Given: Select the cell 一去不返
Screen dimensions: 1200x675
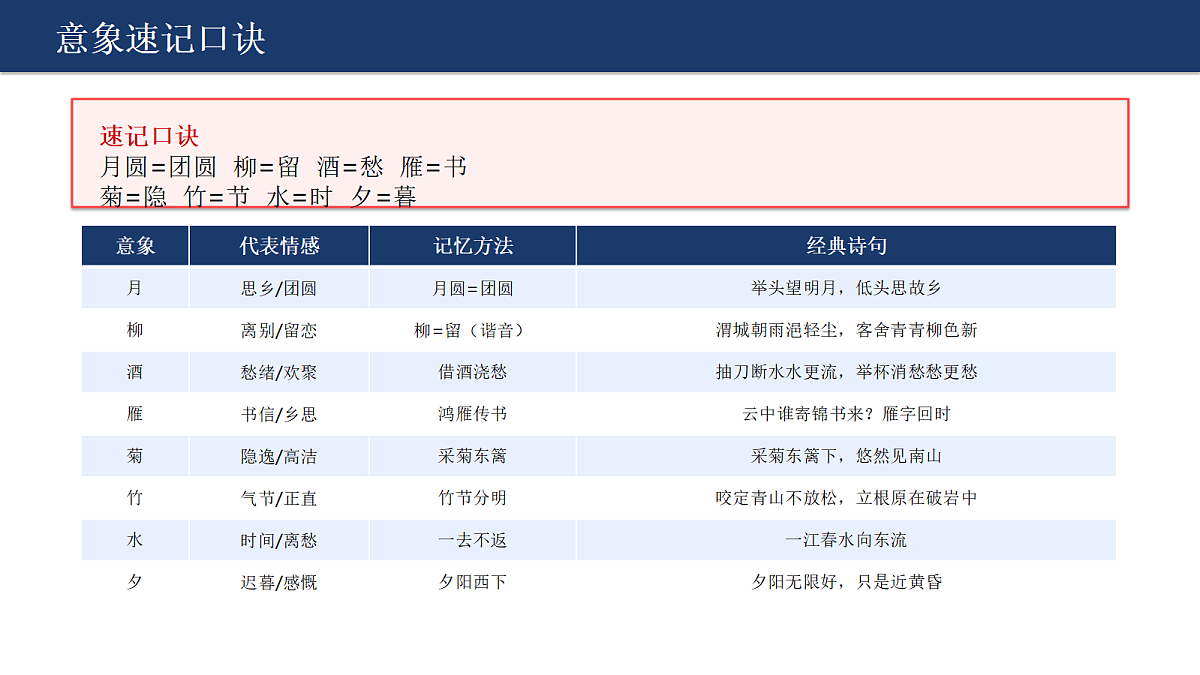Looking at the screenshot, I should [473, 540].
